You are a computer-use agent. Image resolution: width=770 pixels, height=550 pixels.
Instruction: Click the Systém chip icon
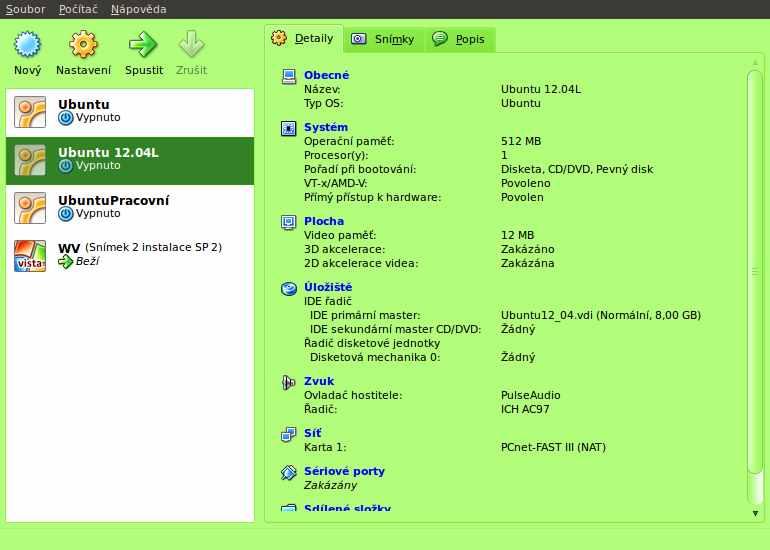[289, 128]
